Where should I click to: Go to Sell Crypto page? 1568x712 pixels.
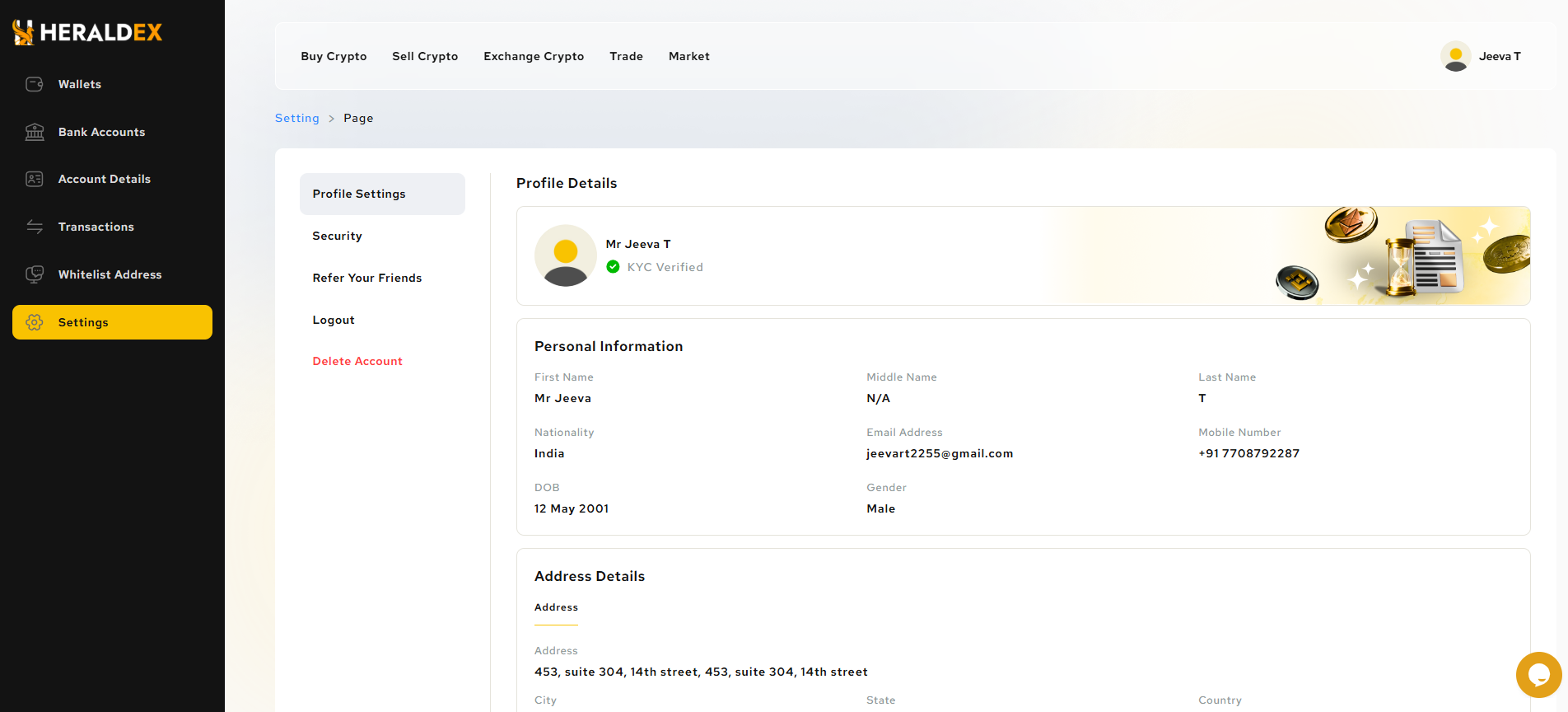pos(425,56)
